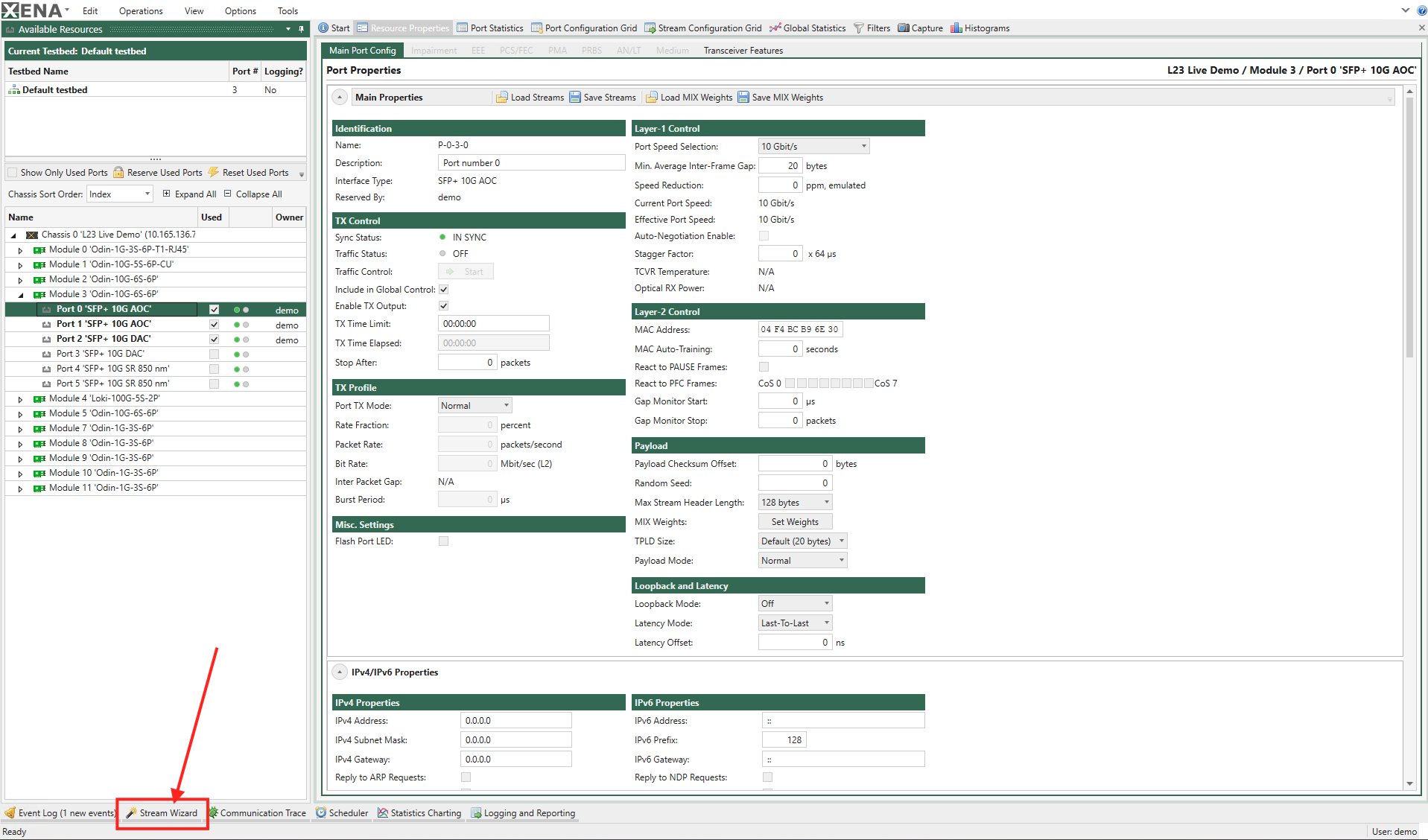Toggle Show Only Used Ports checkbox
This screenshot has height=840, width=1428.
click(13, 173)
